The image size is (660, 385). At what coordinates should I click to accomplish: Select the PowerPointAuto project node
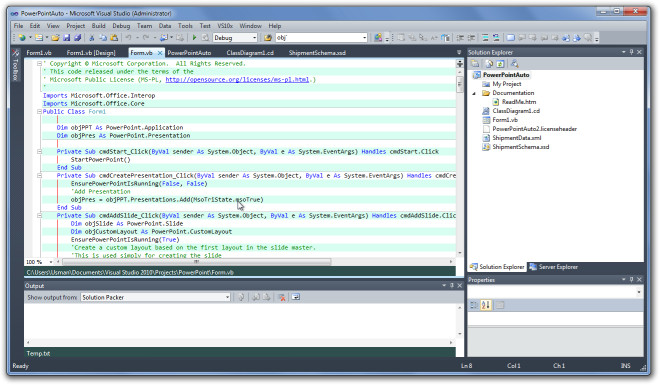pyautogui.click(x=506, y=75)
